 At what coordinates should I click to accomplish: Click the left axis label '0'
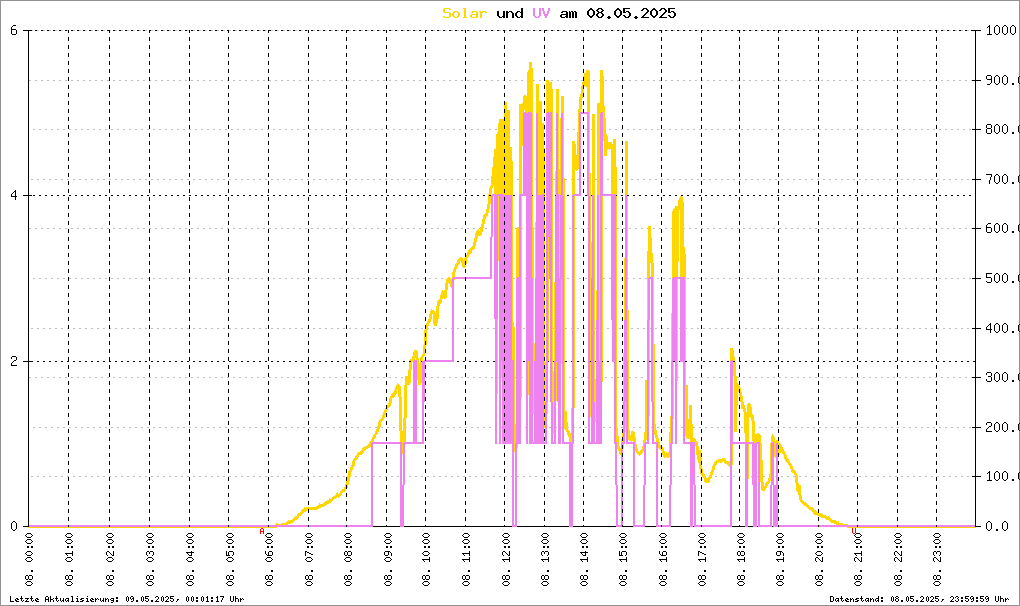pos(14,527)
